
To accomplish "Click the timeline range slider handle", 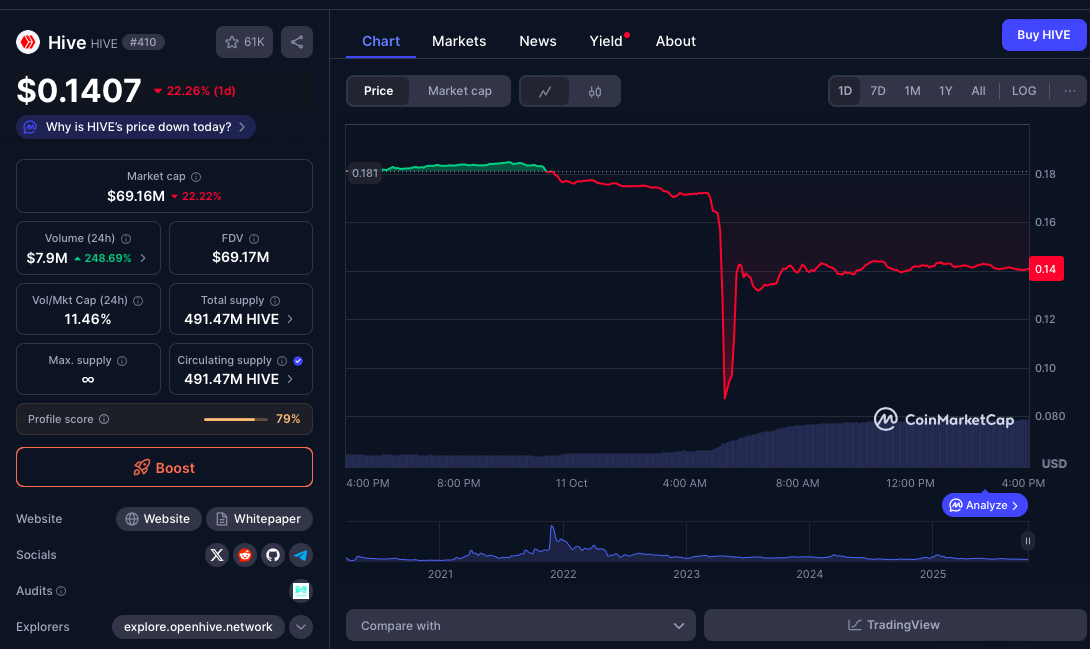I will click(x=1027, y=541).
